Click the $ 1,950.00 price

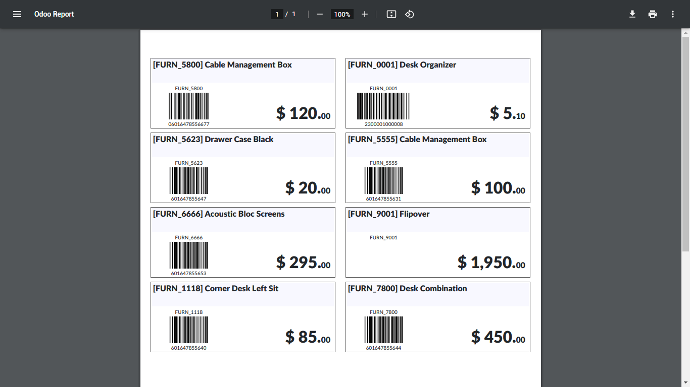491,262
